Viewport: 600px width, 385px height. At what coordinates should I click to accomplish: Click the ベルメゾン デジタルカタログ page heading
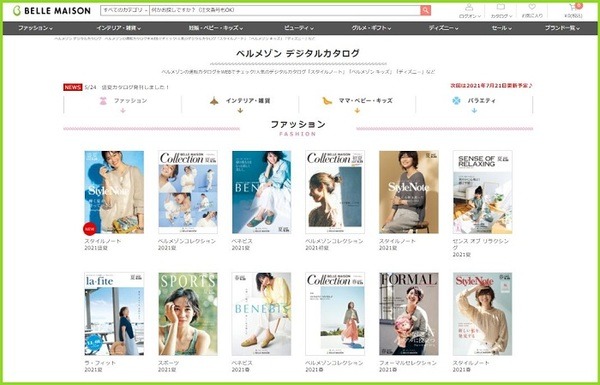click(x=298, y=53)
